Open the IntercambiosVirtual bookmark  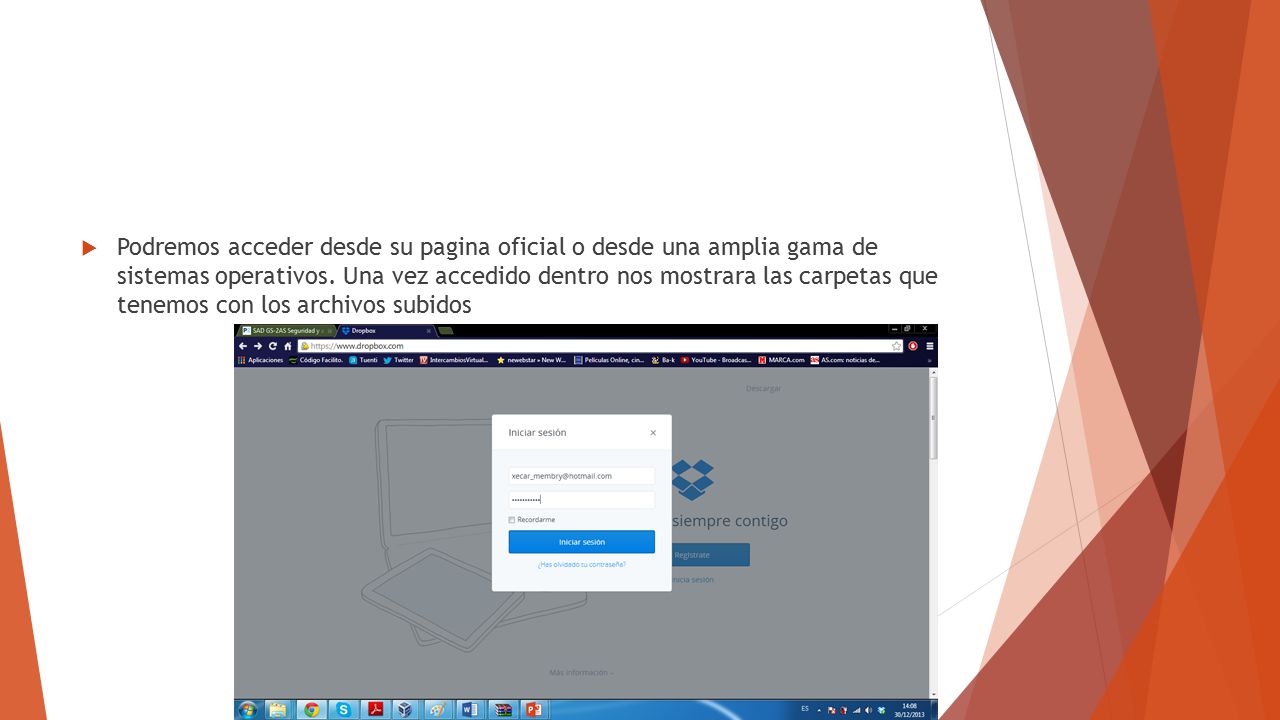454,360
